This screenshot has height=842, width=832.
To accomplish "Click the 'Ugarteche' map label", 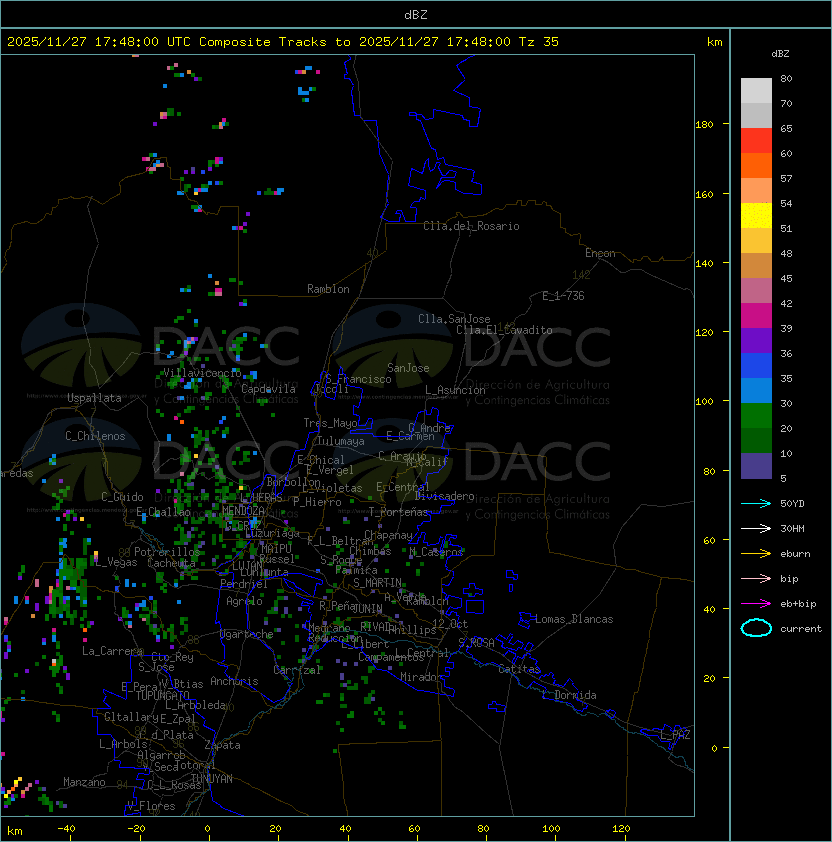I will click(x=247, y=634).
